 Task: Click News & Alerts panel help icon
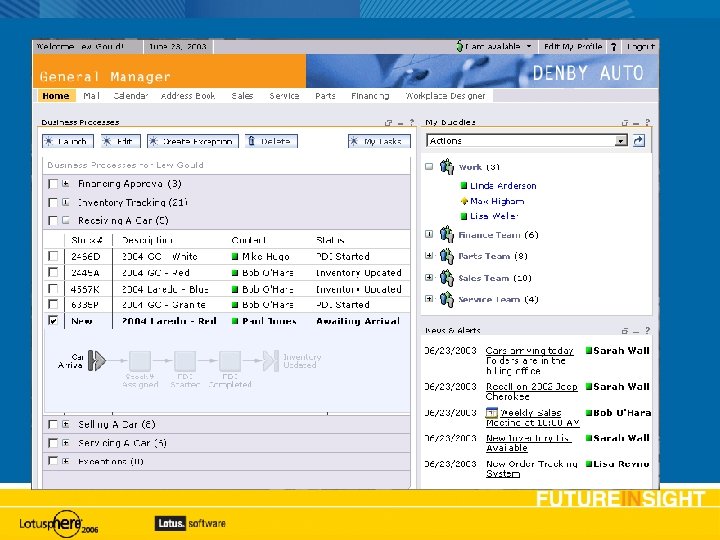647,330
